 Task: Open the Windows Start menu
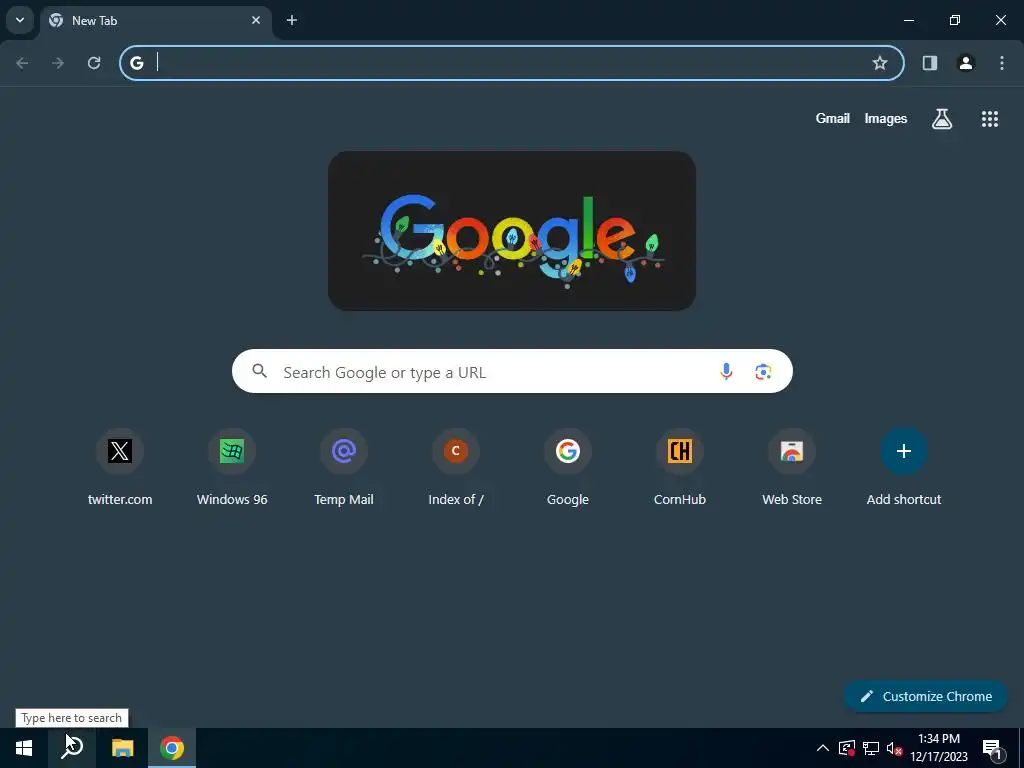click(24, 748)
